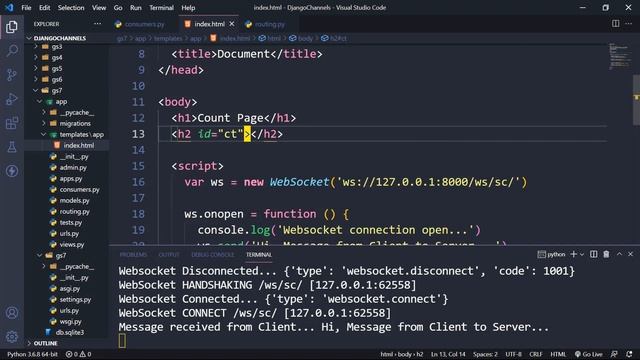Click the editor vertical scrollbar
The height and width of the screenshot is (360, 640).
(636, 100)
